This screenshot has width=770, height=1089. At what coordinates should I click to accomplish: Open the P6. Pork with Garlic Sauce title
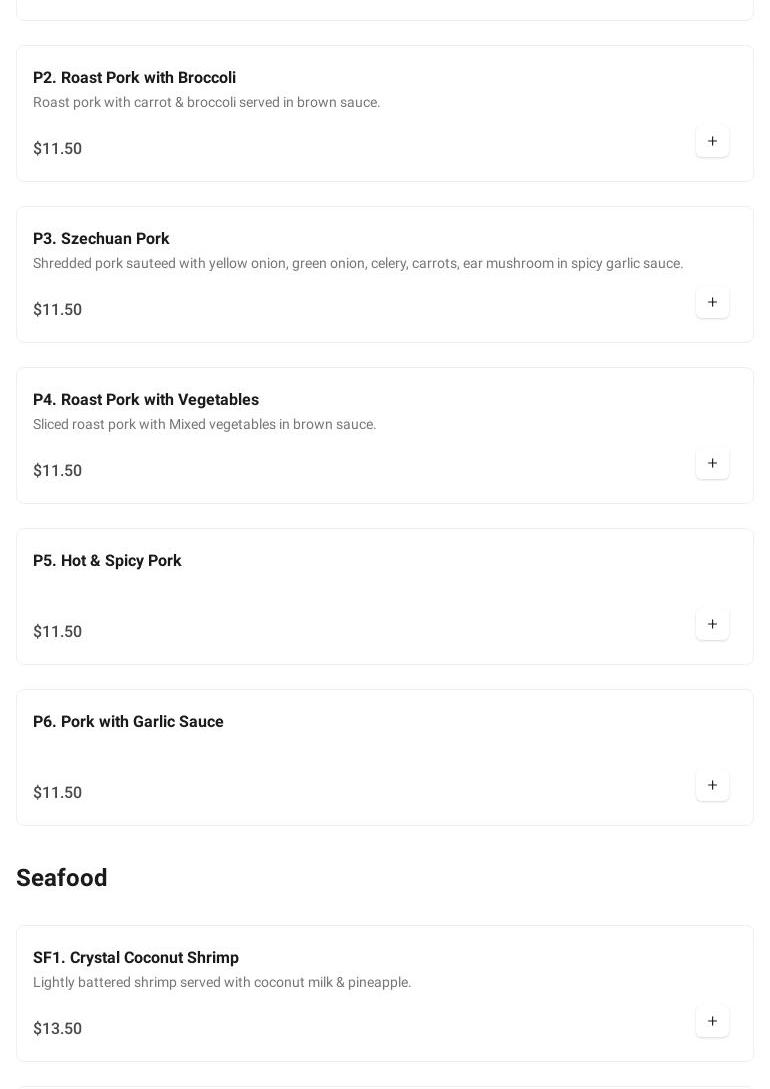click(128, 722)
